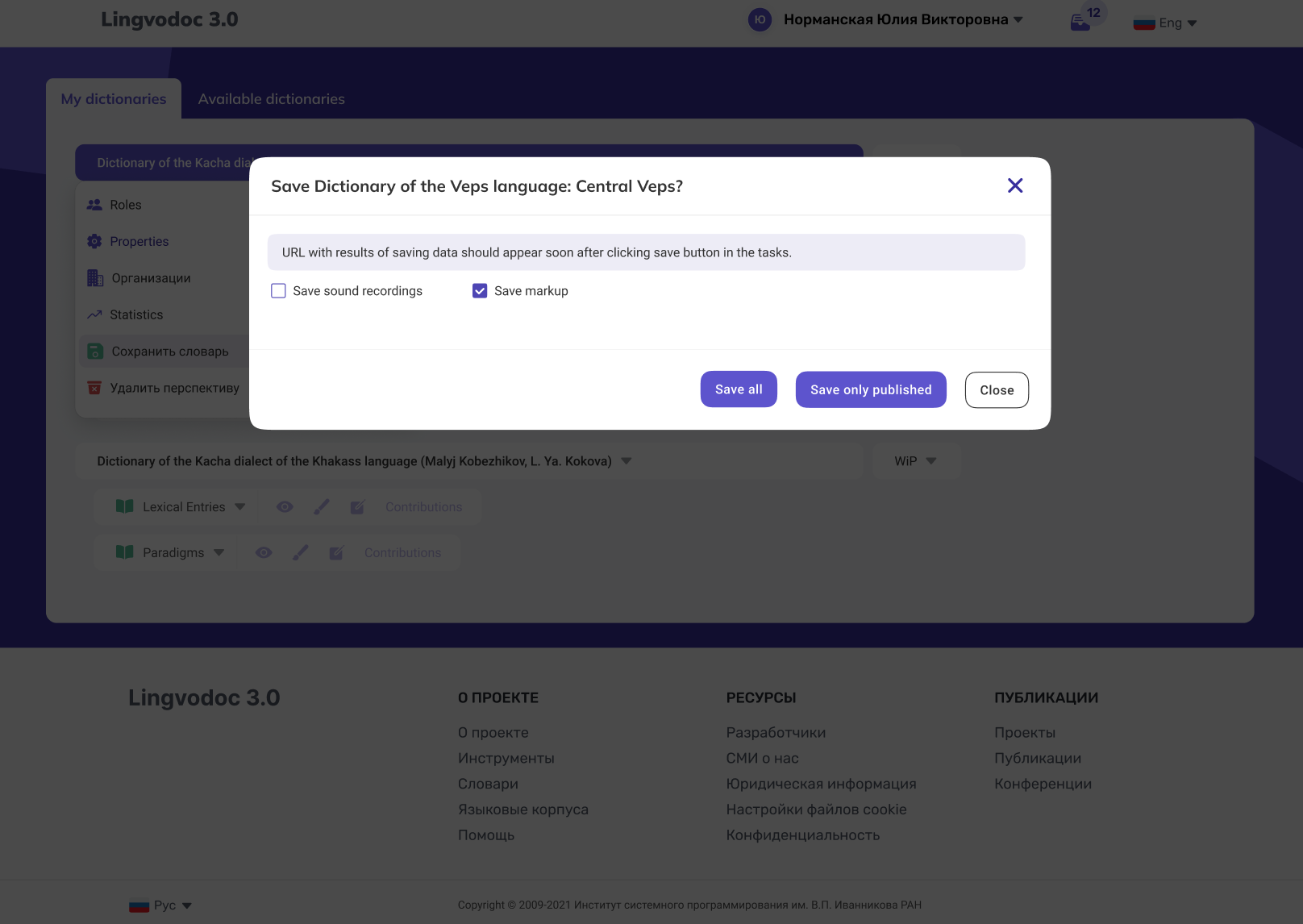Viewport: 1303px width, 924px height.
Task: Expand the Kacha dialect dictionary dropdown arrow
Action: pyautogui.click(x=627, y=461)
